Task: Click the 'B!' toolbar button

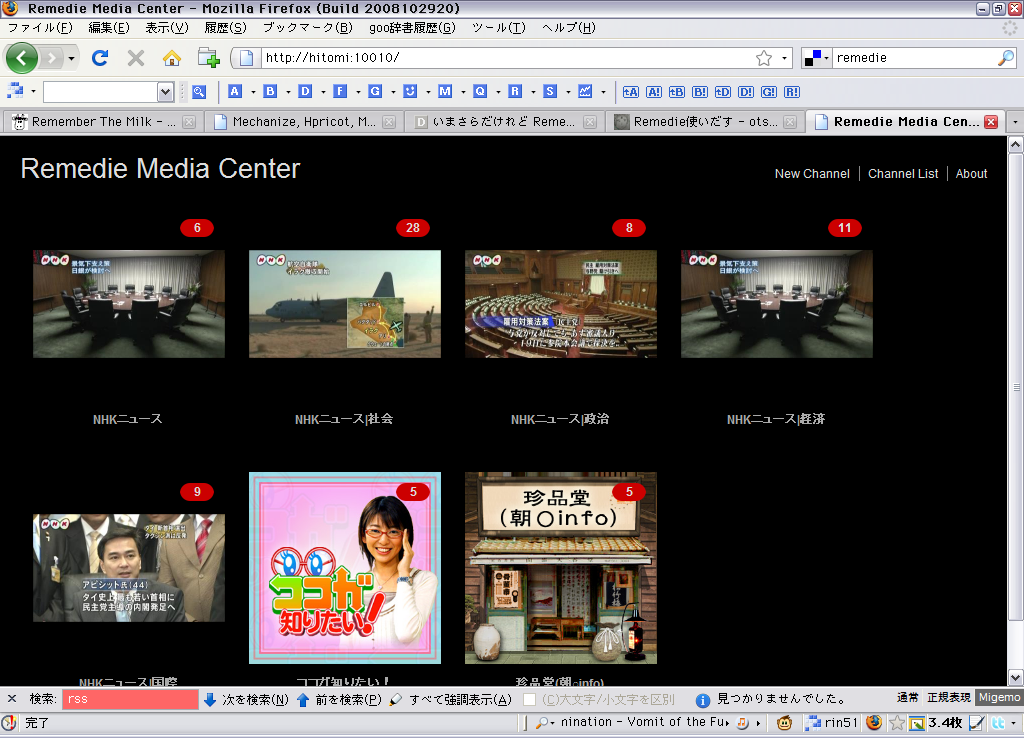Action: click(x=699, y=92)
